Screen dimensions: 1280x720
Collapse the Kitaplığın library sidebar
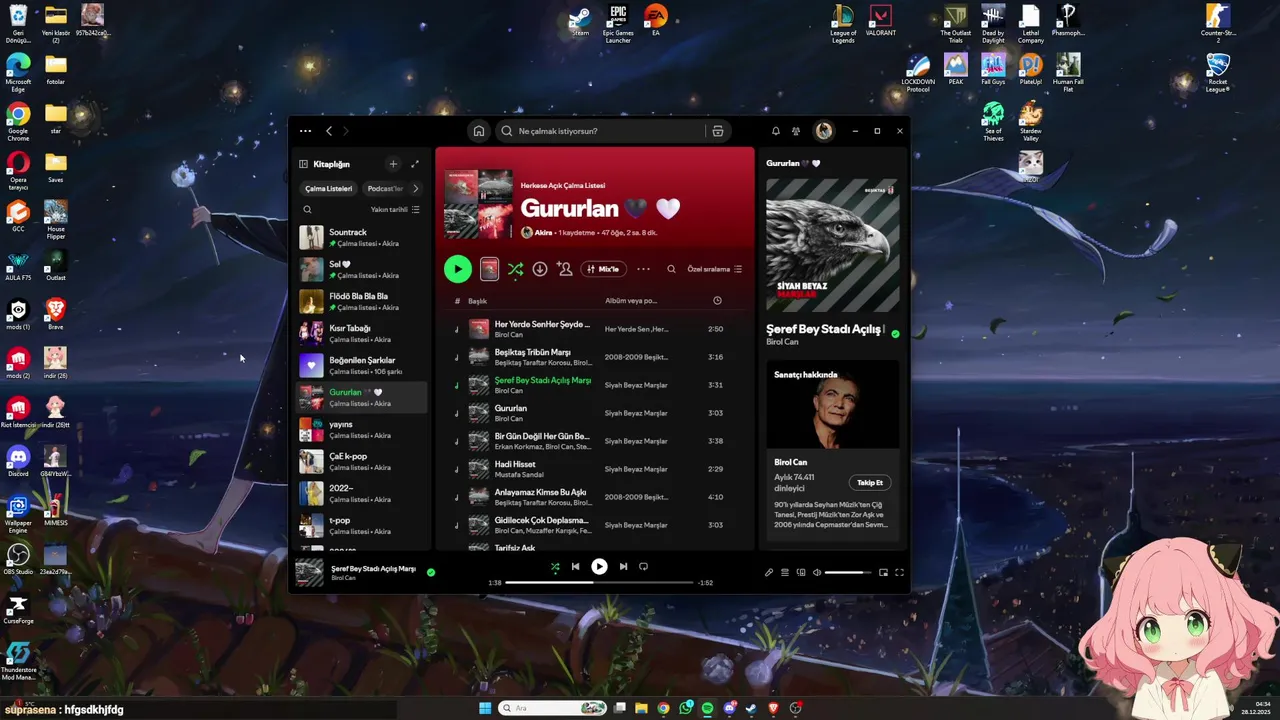tap(303, 164)
